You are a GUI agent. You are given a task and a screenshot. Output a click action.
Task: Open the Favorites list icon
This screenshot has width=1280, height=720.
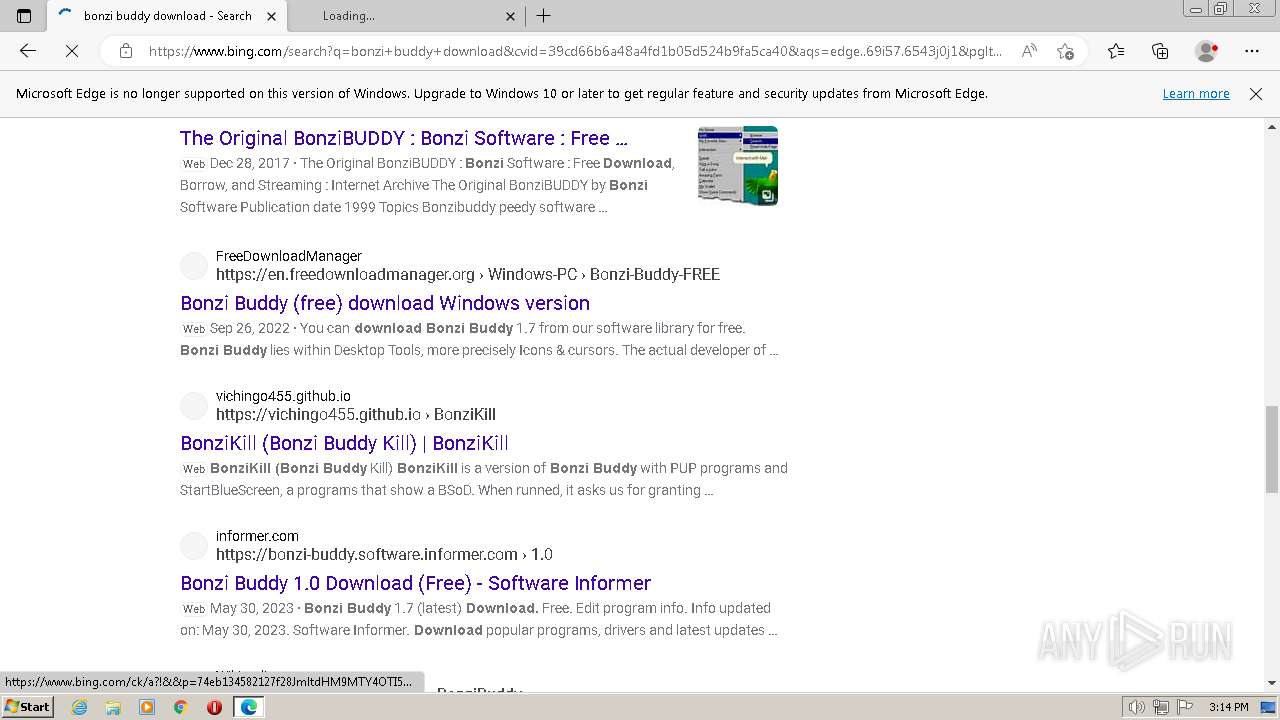coord(1116,51)
